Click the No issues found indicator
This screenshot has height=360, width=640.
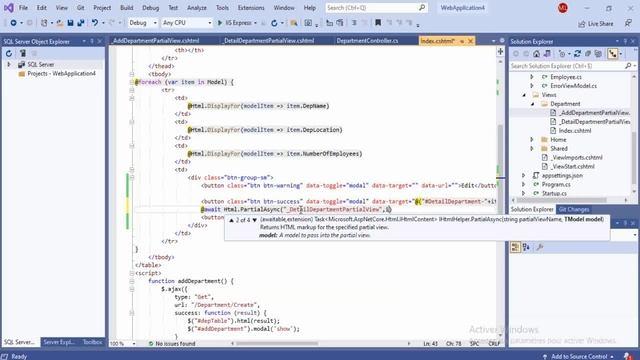coord(172,344)
